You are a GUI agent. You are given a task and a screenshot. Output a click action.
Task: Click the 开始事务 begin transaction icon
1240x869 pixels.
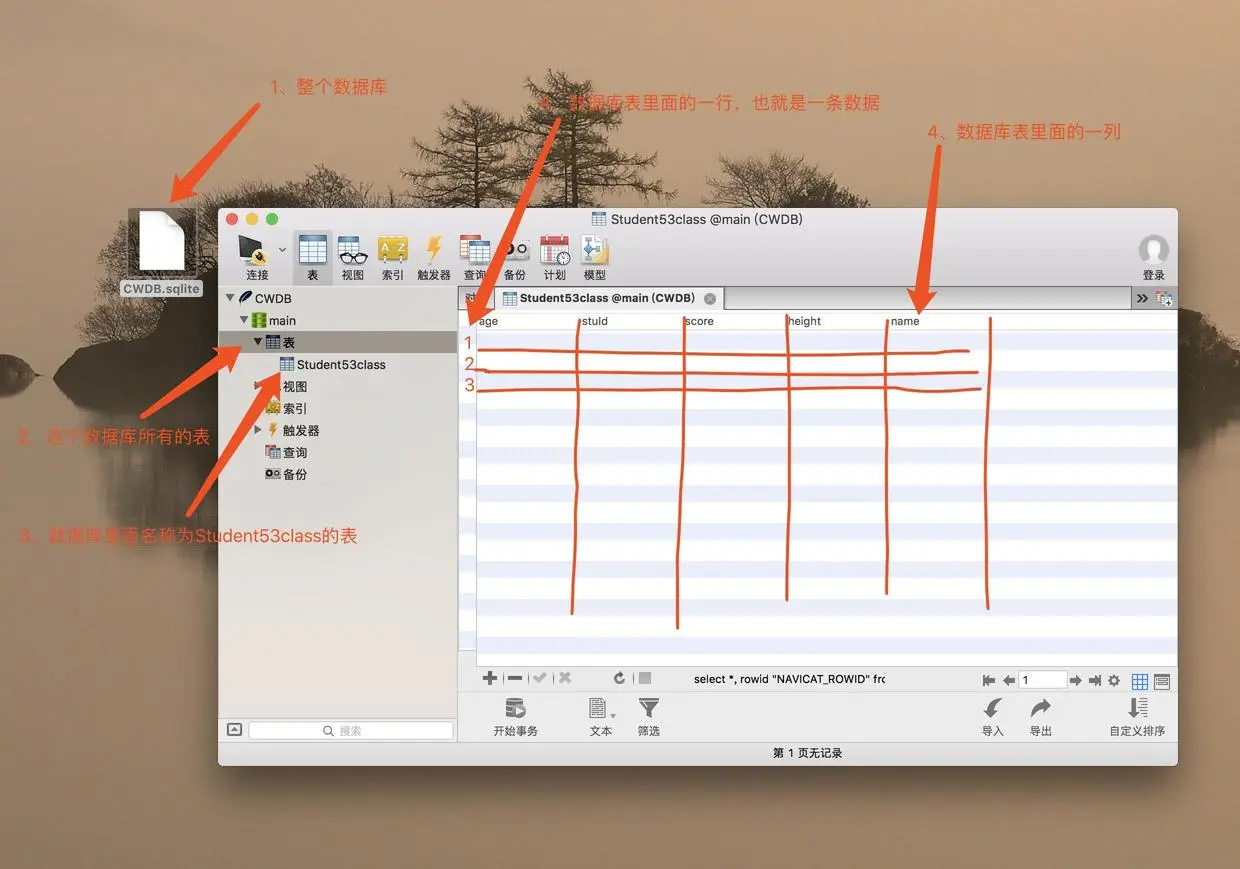tap(515, 709)
